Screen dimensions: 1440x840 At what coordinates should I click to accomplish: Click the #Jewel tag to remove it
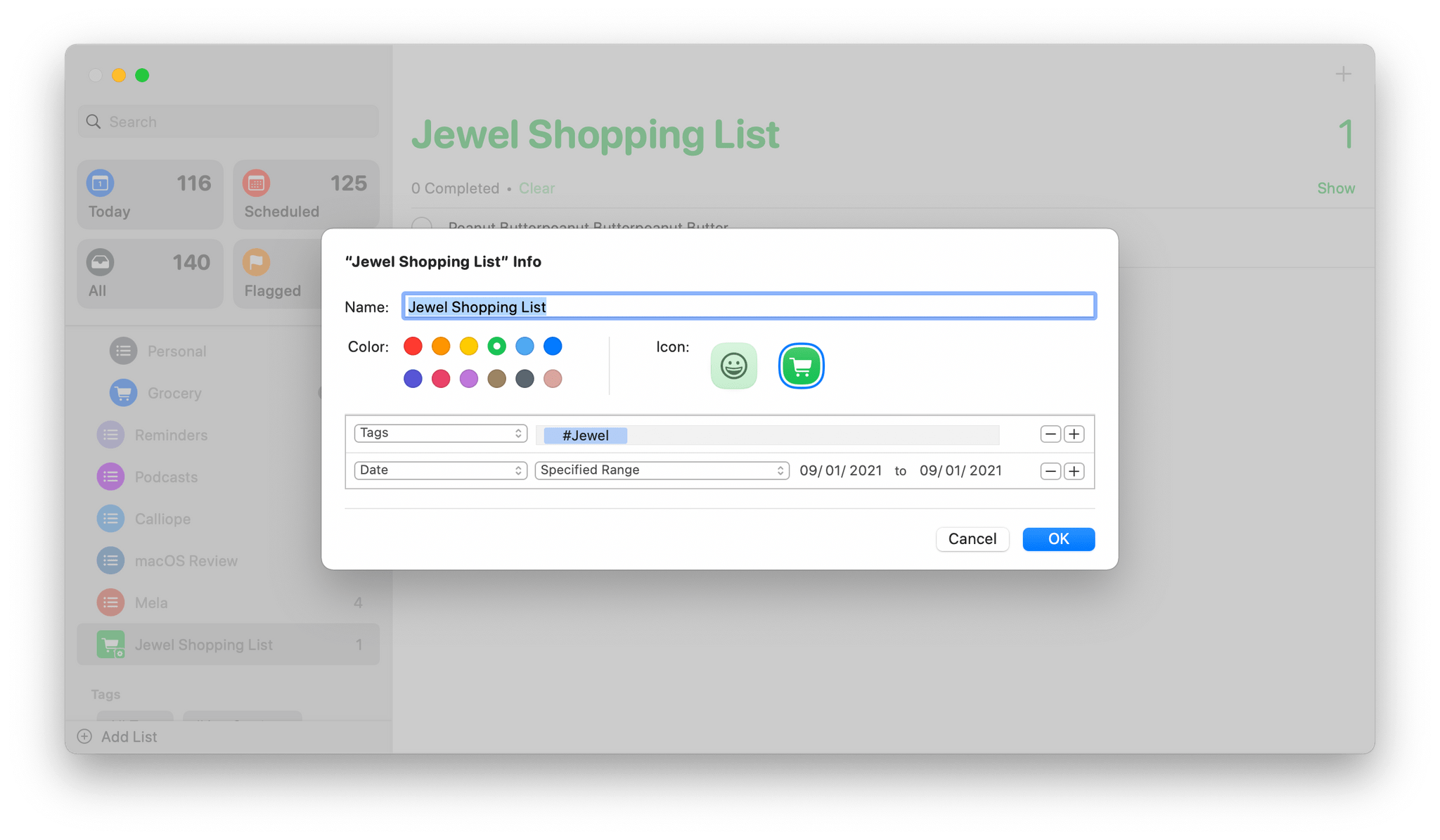point(584,434)
